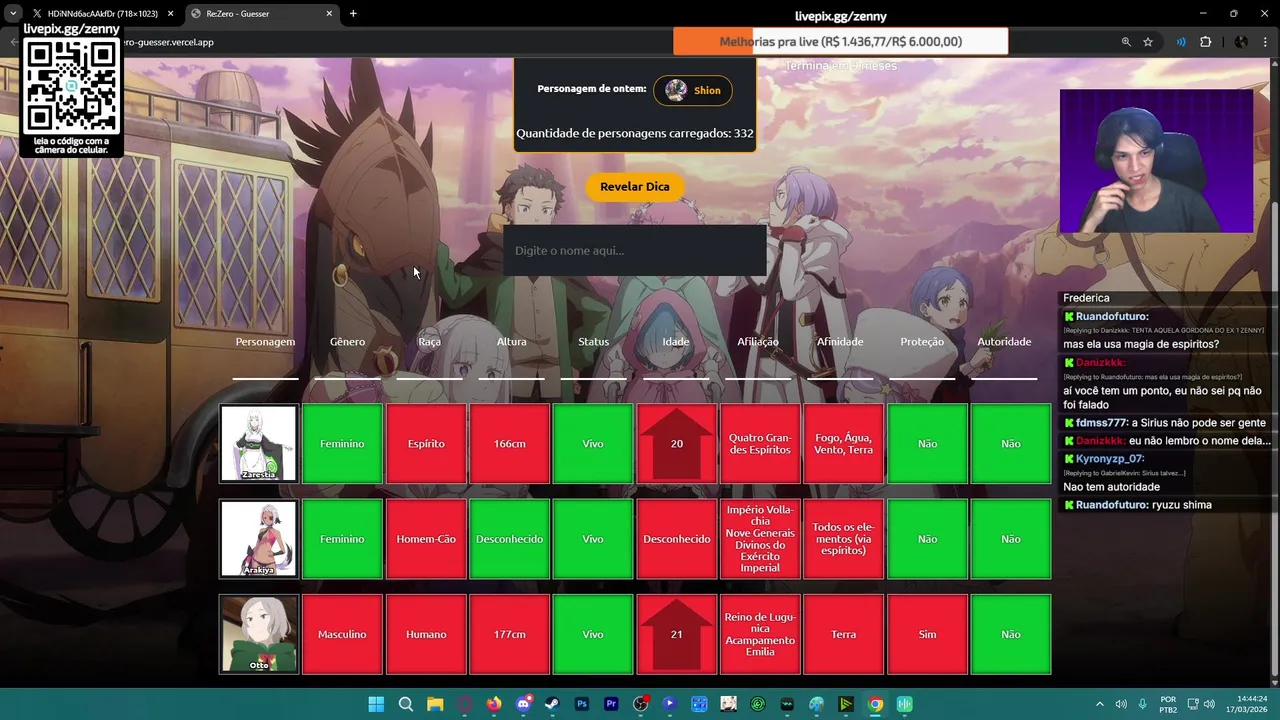Click the taskbar microphone icon
The width and height of the screenshot is (1280, 720).
pos(1142,704)
